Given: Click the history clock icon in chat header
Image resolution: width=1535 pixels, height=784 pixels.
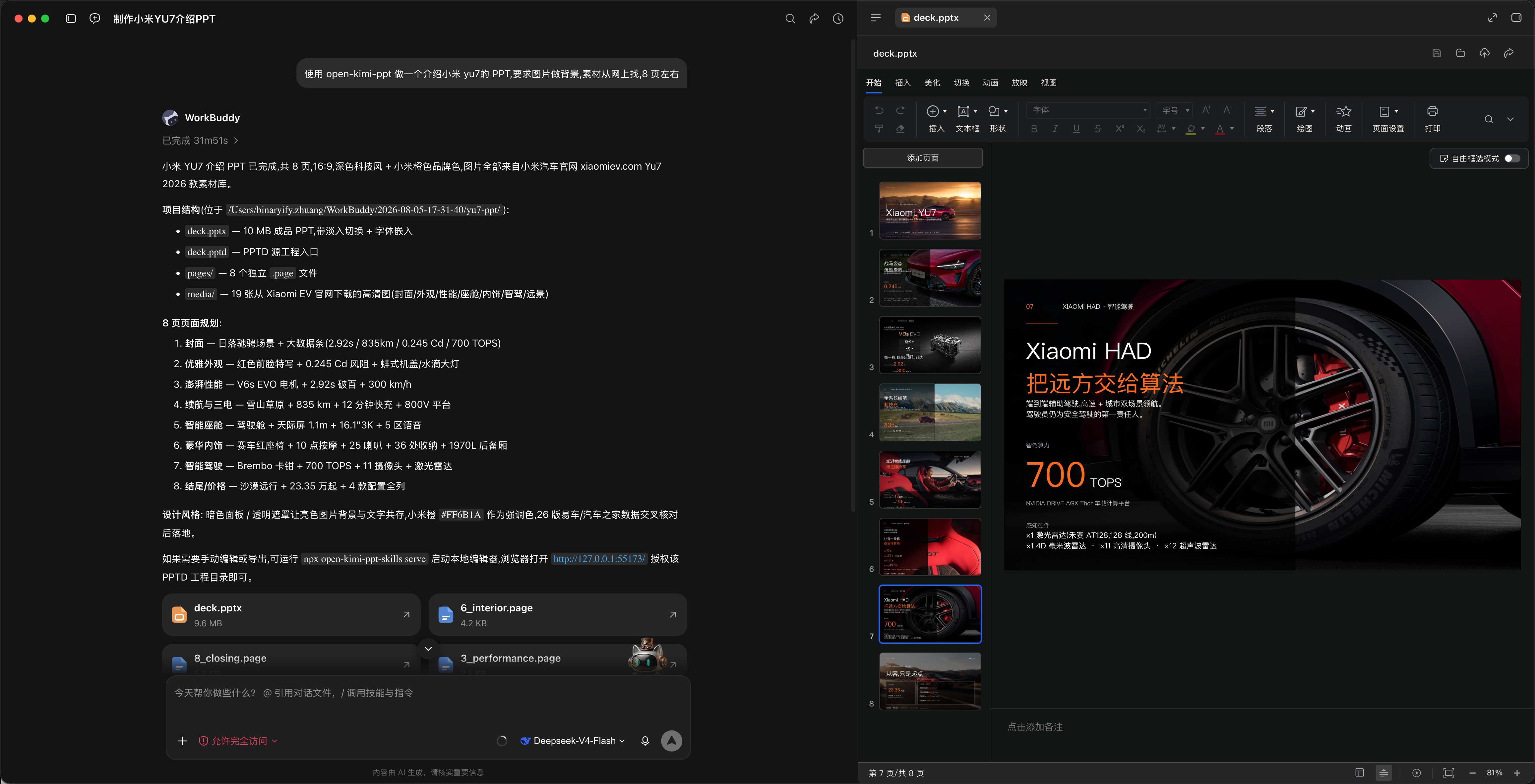Looking at the screenshot, I should click(838, 19).
